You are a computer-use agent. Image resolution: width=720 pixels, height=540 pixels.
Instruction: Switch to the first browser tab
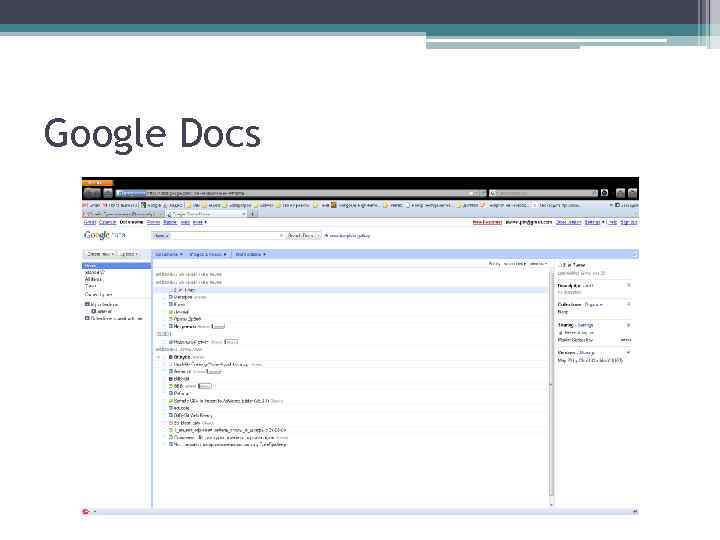[123, 214]
